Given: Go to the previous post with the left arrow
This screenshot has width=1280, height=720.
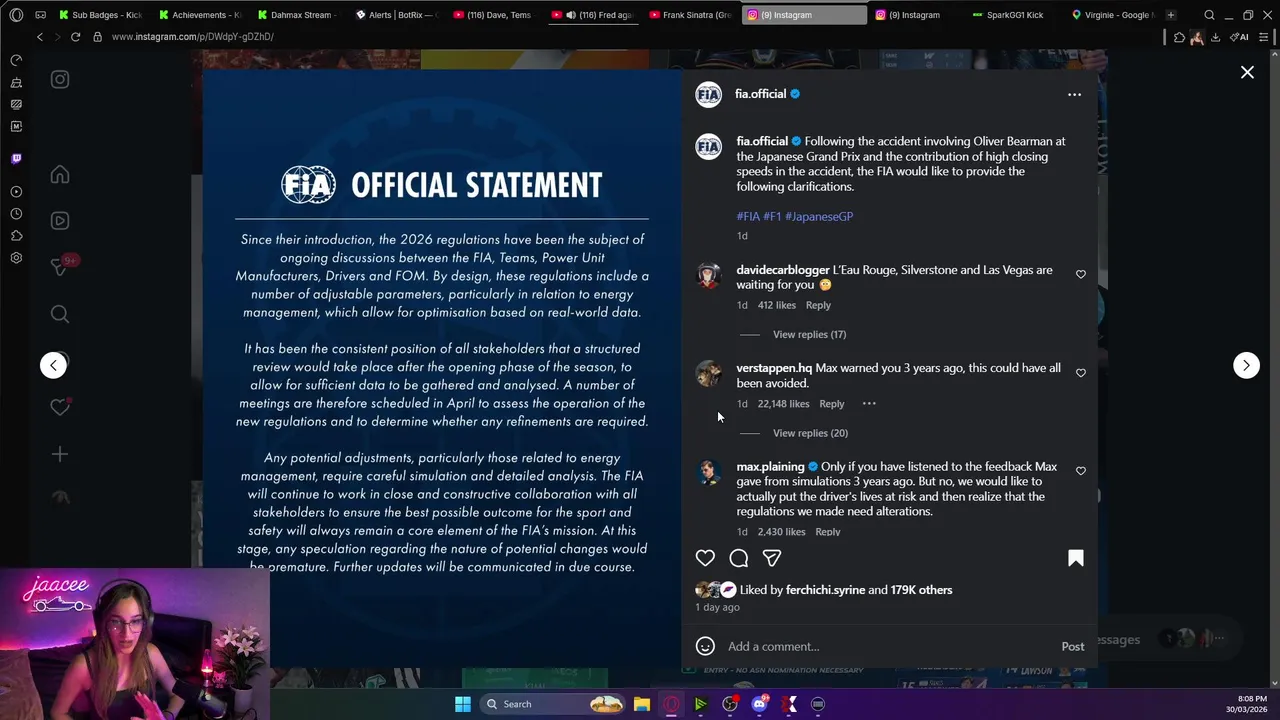Looking at the screenshot, I should 53,365.
